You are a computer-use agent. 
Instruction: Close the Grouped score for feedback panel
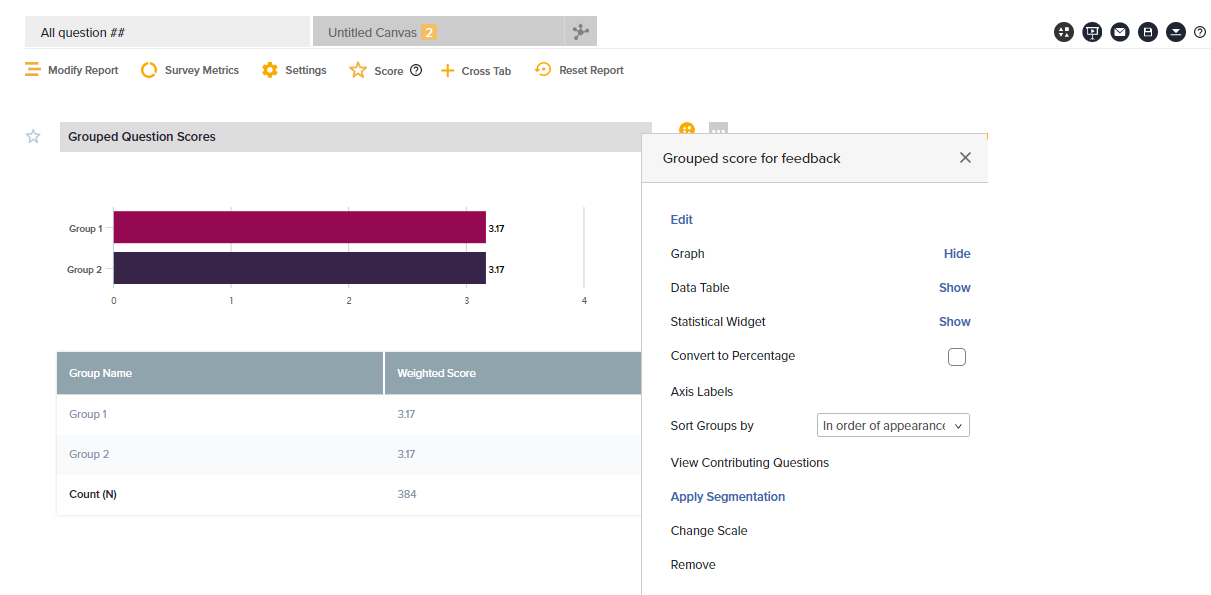965,158
